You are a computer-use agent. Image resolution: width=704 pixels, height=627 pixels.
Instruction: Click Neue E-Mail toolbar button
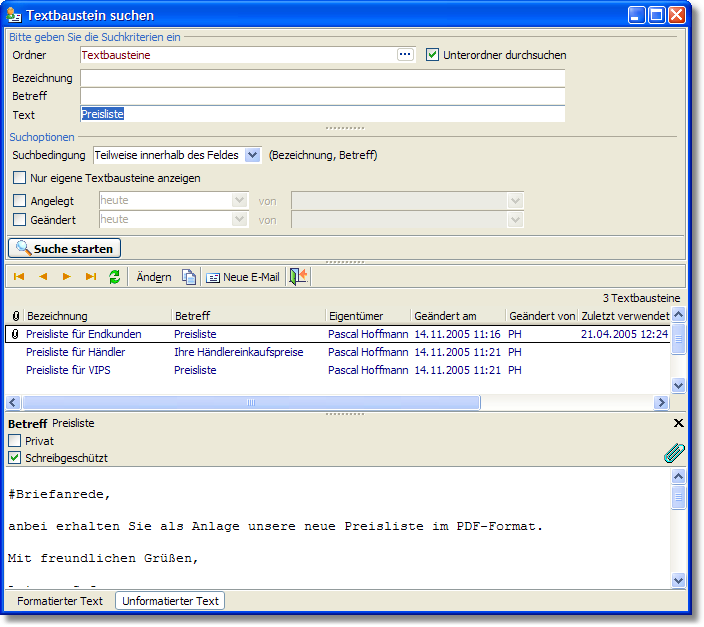pos(242,277)
